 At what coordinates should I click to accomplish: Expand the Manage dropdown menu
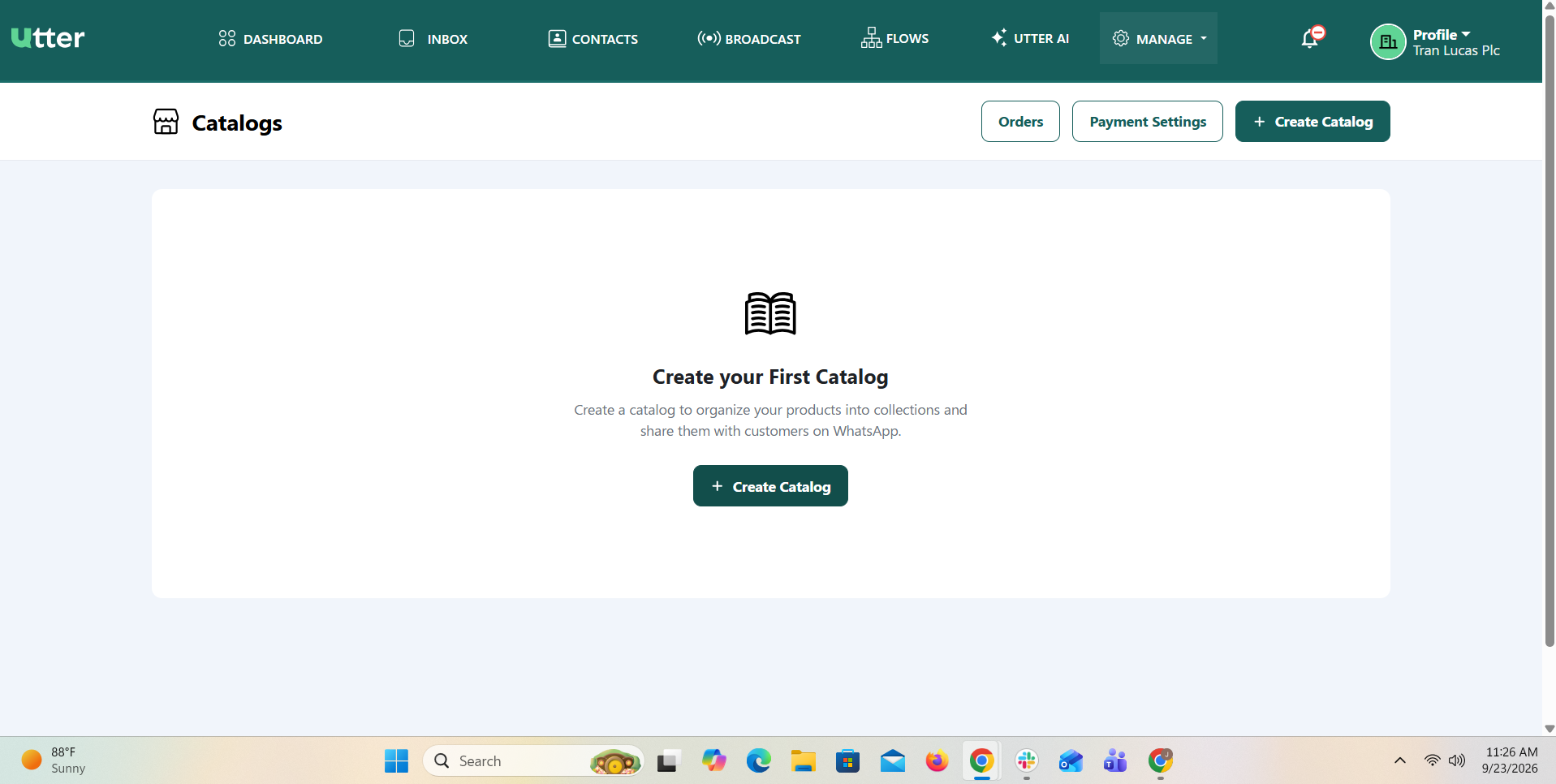(x=1158, y=38)
